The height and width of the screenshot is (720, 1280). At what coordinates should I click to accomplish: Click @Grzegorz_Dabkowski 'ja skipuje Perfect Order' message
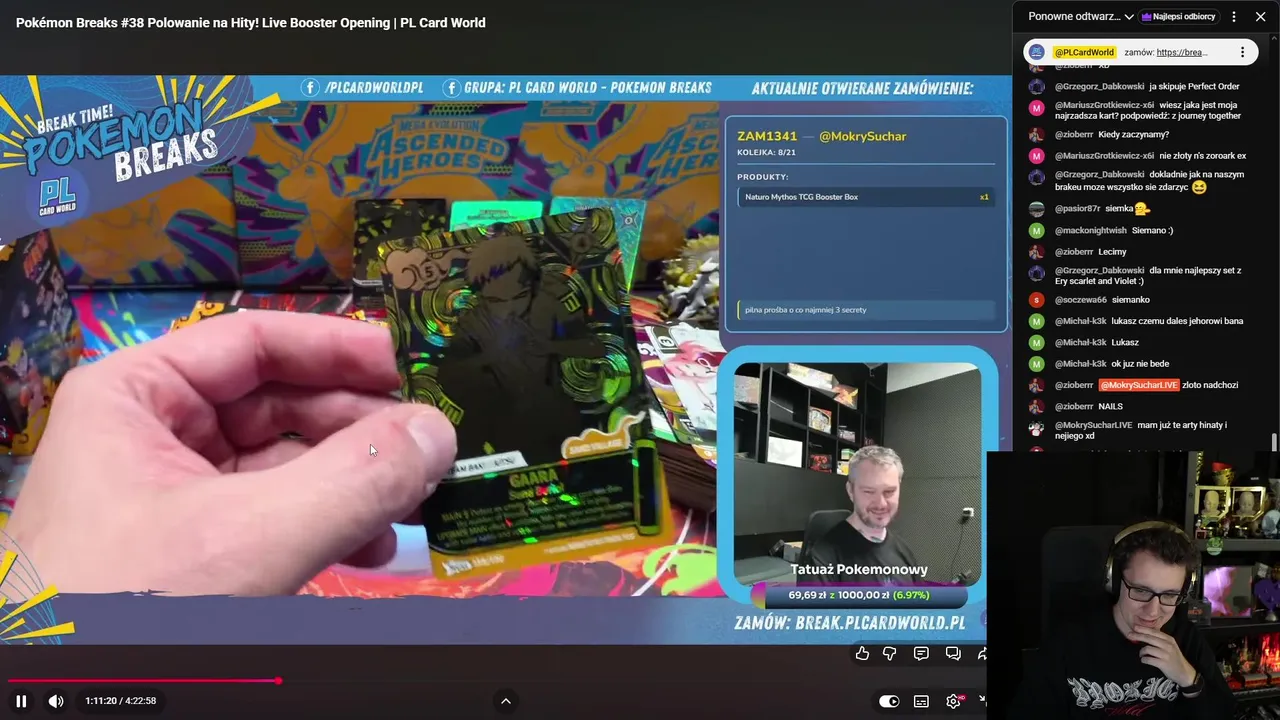[1146, 86]
